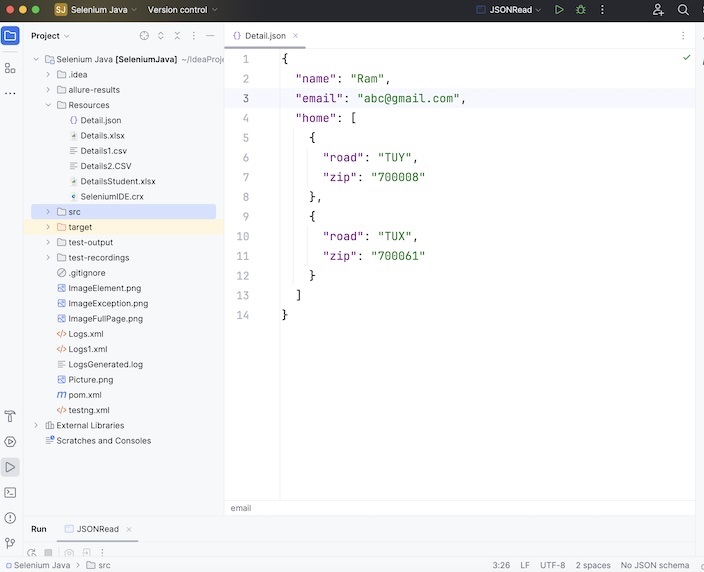This screenshot has width=704, height=572.
Task: Select the JSONRead tab in Run panel
Action: tap(97, 529)
